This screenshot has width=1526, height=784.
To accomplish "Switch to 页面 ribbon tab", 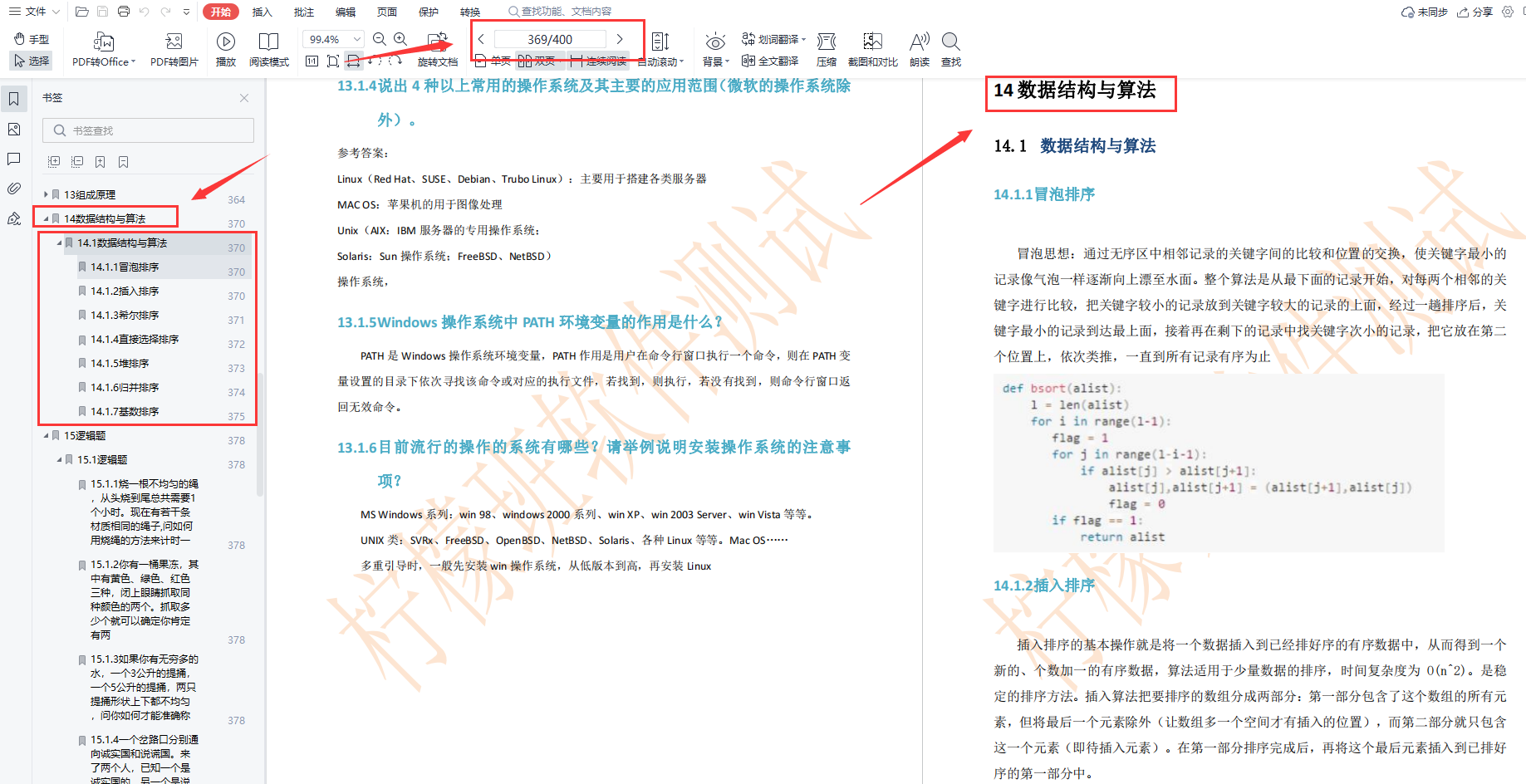I will [387, 12].
